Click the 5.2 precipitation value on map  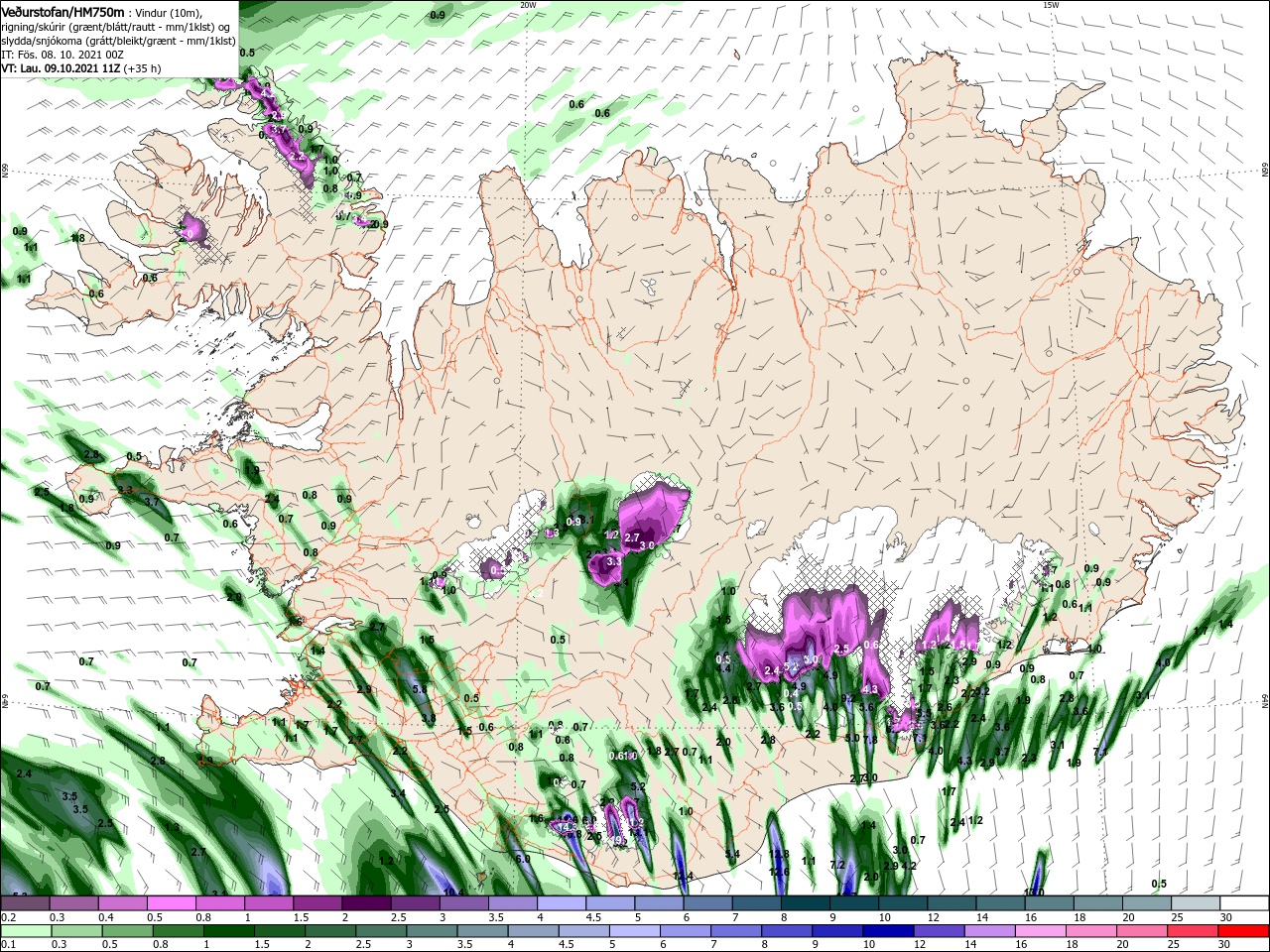[x=638, y=786]
